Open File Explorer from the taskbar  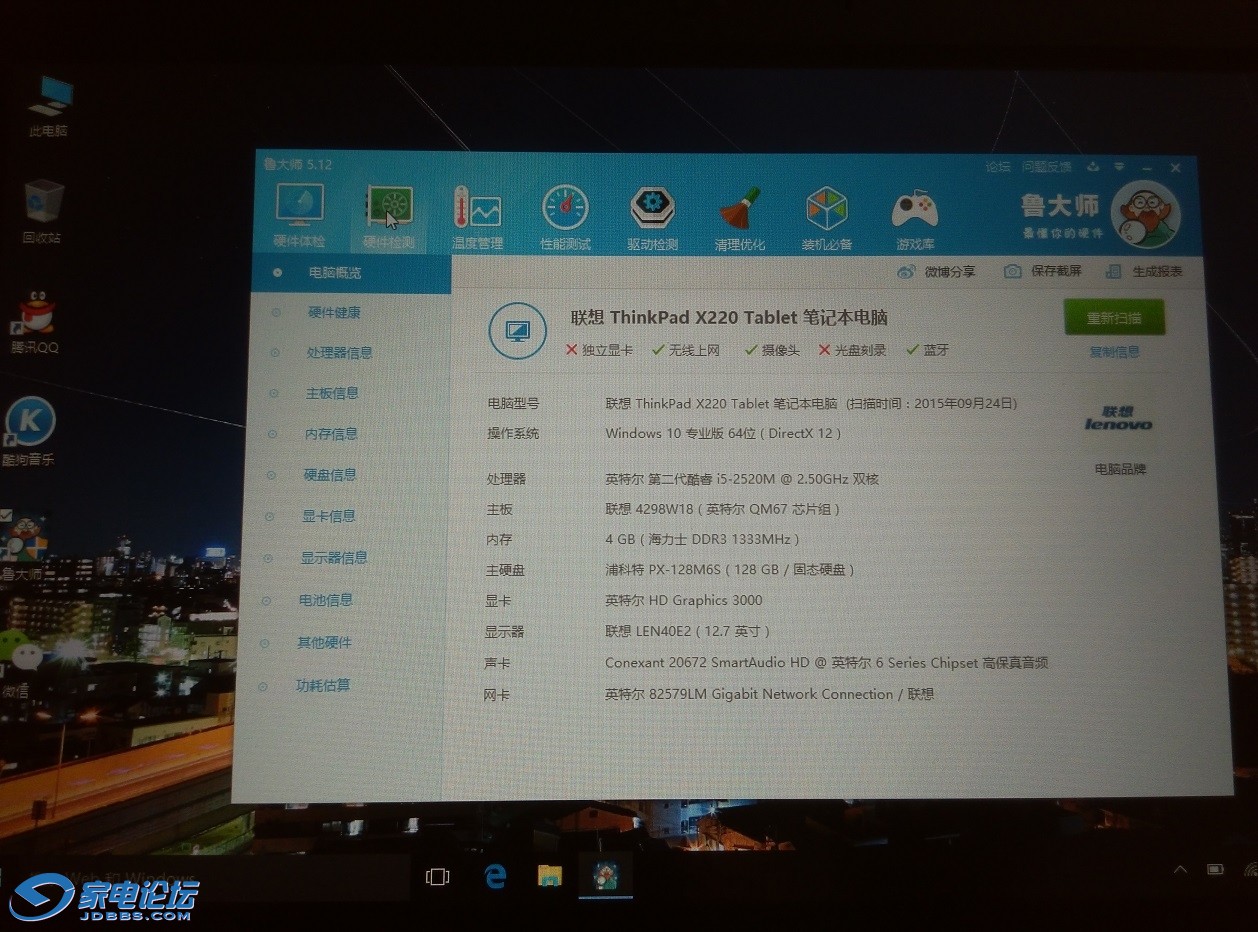coord(549,877)
